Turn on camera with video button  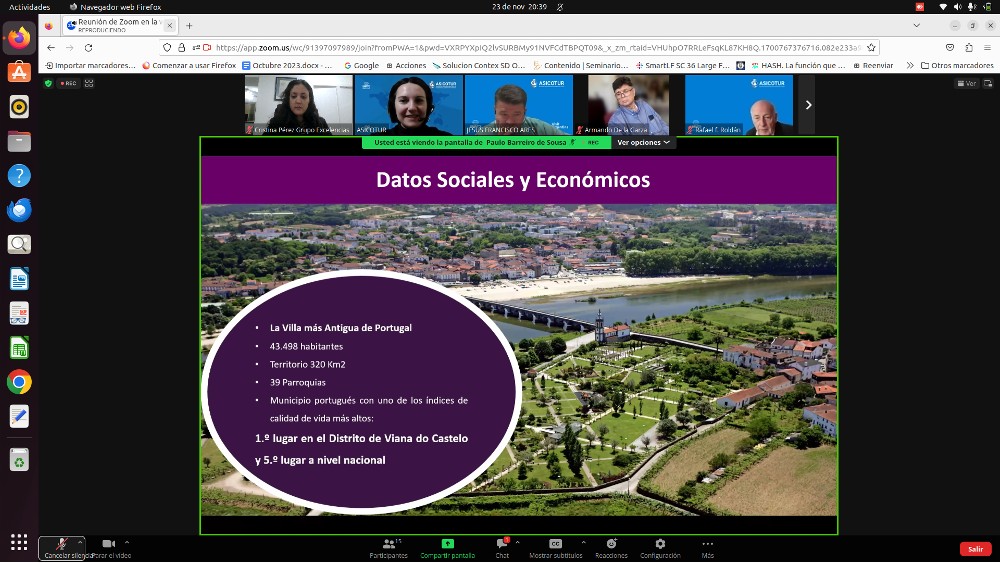click(109, 544)
